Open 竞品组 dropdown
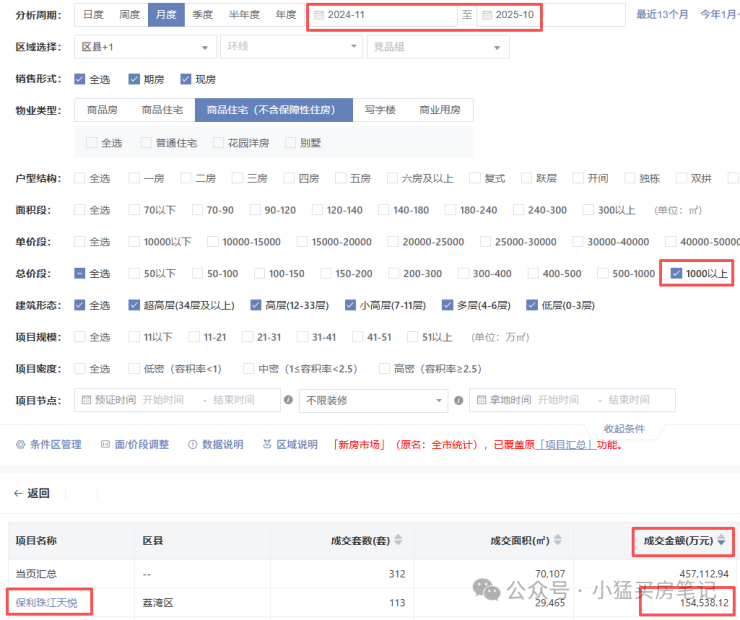 [438, 47]
